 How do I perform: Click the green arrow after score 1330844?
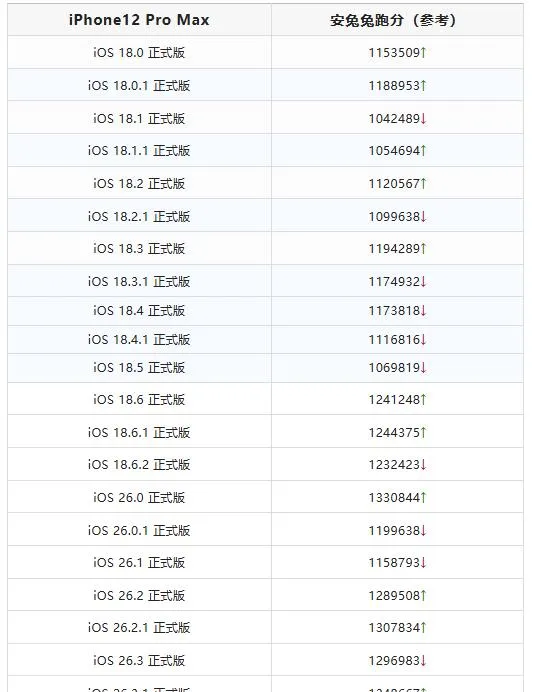click(423, 498)
